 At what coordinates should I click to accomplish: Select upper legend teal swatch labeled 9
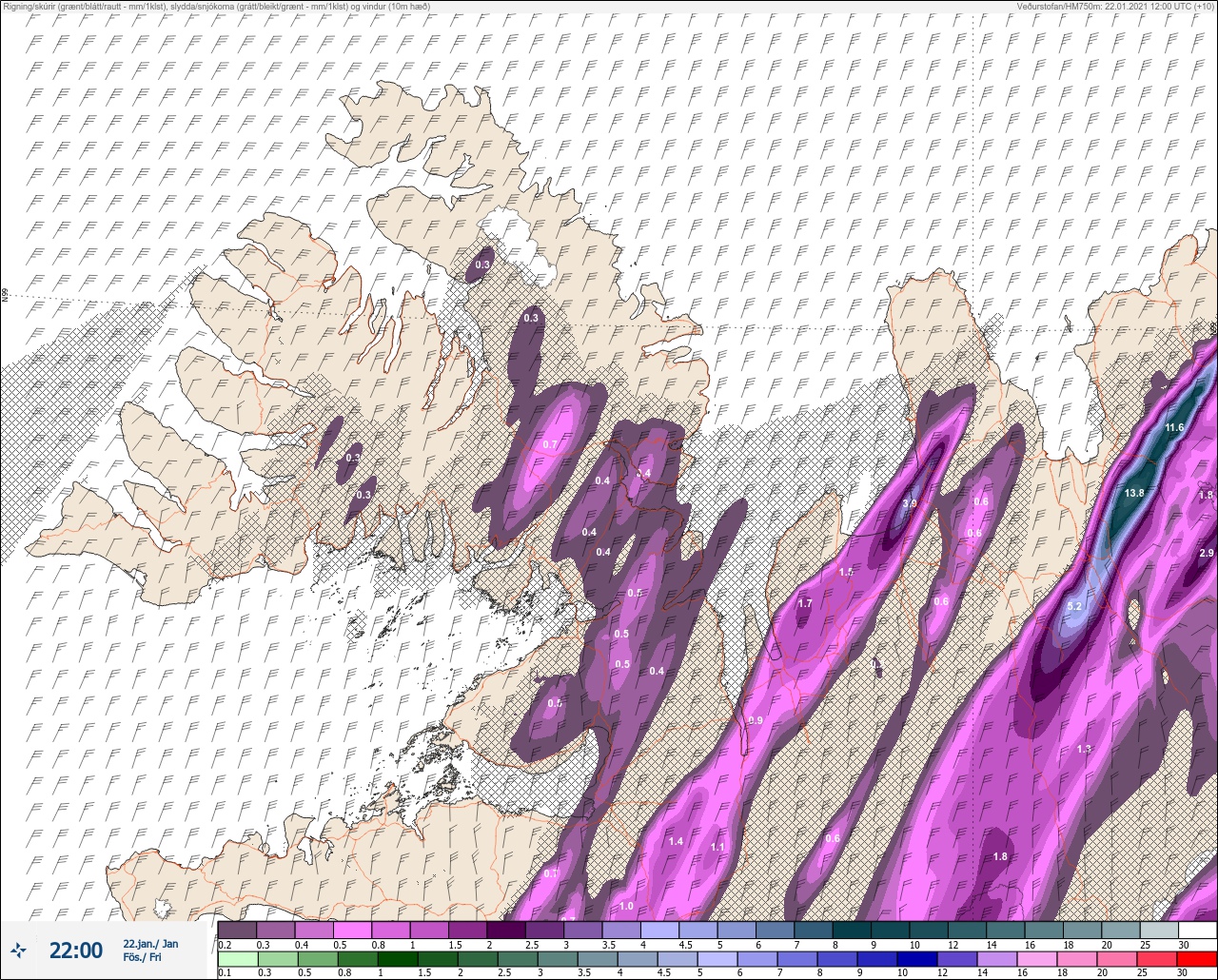pyautogui.click(x=890, y=930)
